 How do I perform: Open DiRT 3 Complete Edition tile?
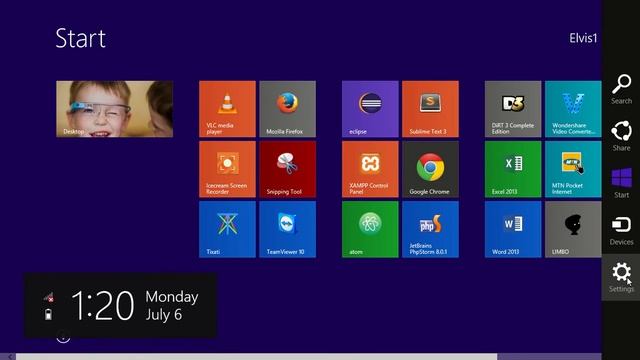(x=513, y=109)
